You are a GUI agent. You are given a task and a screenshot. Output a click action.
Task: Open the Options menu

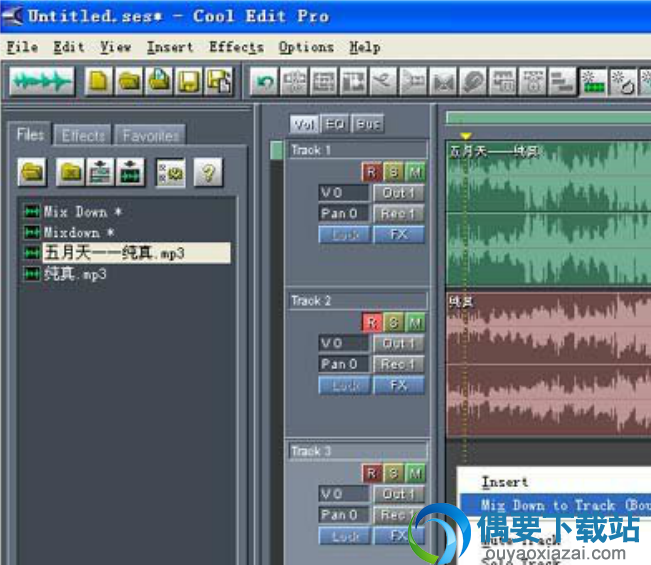point(306,47)
